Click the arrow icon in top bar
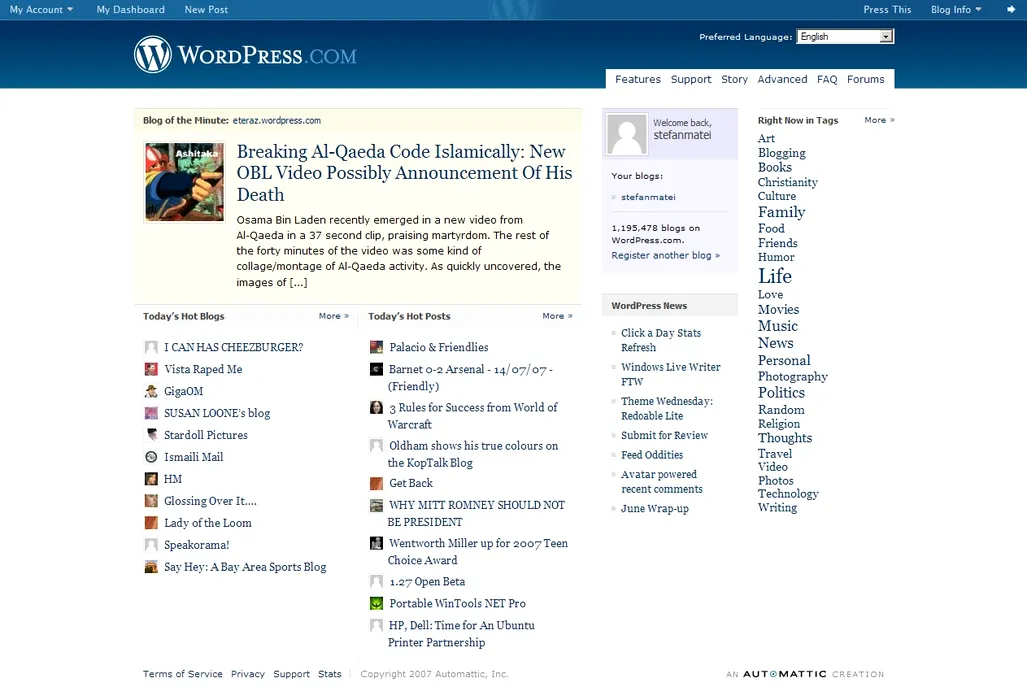This screenshot has width=1027, height=700. tap(1011, 9)
